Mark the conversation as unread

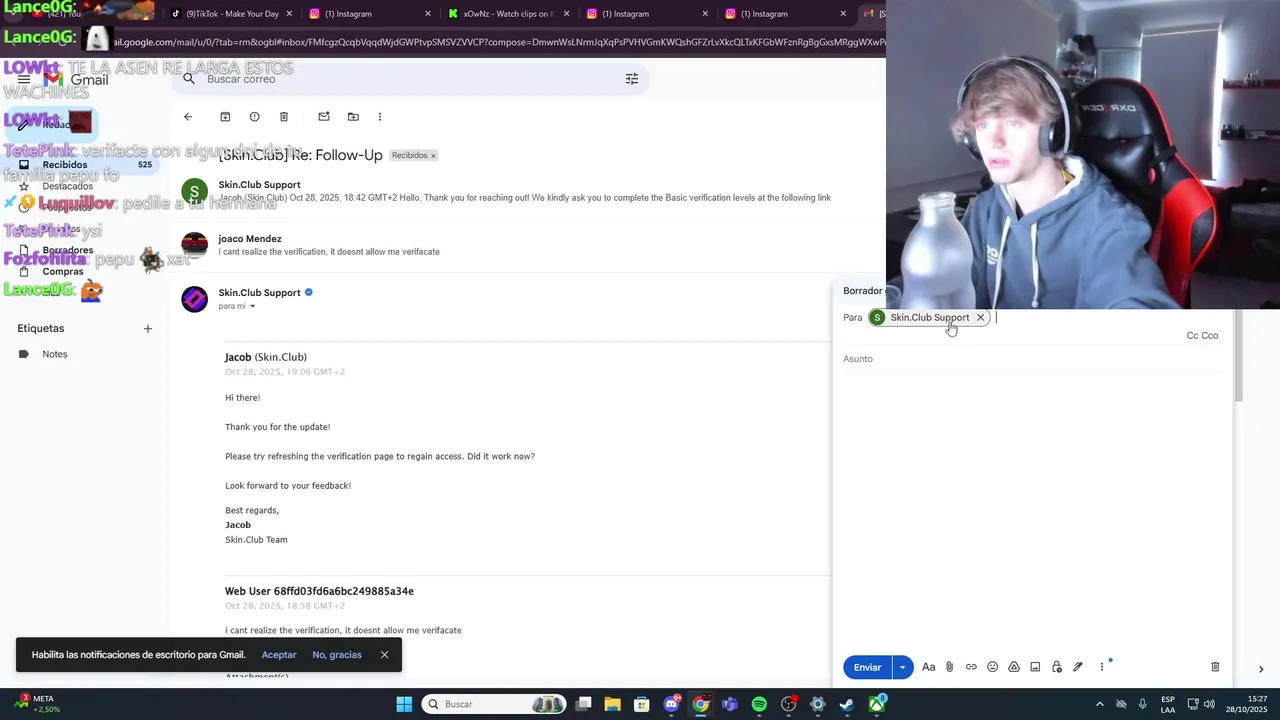click(324, 117)
